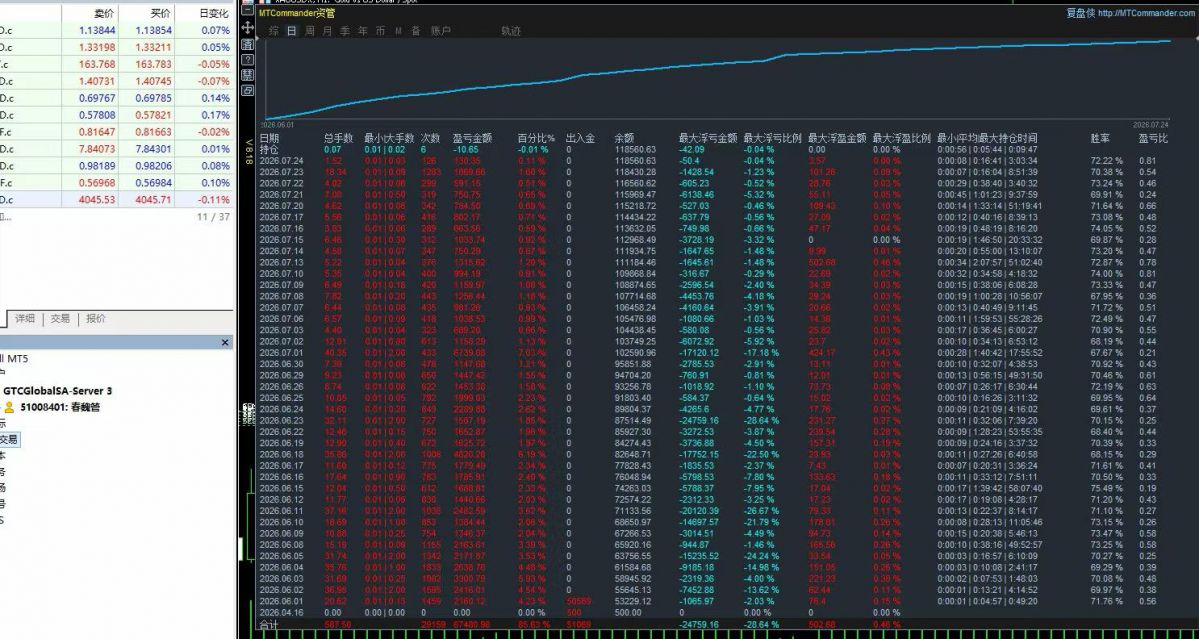The image size is (1199, 639).
Task: Select the 轨迹 track tab
Action: tap(511, 31)
